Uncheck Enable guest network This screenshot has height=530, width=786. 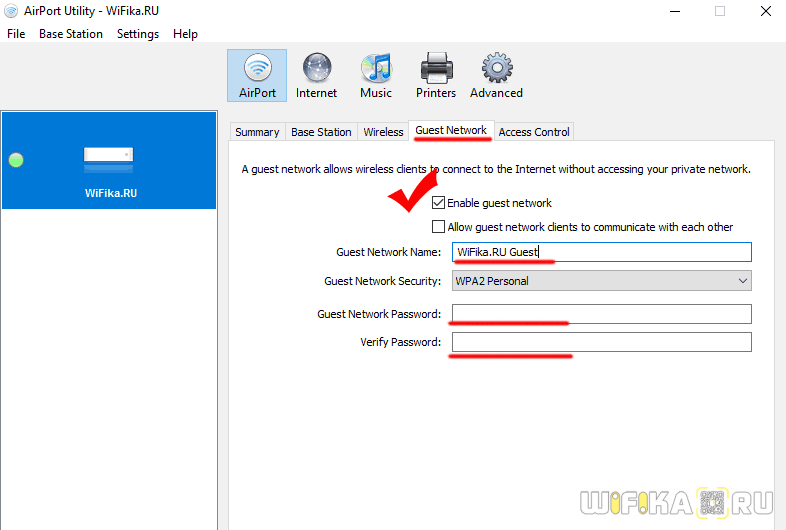point(438,203)
